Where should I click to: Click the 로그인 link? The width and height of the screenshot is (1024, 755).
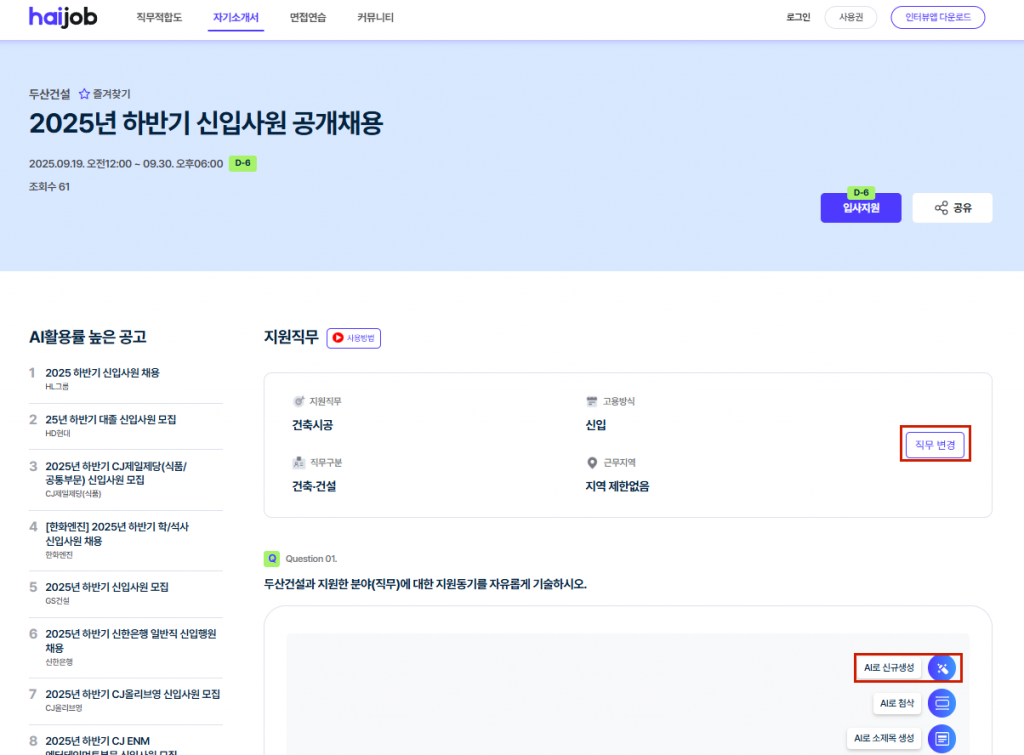point(798,18)
